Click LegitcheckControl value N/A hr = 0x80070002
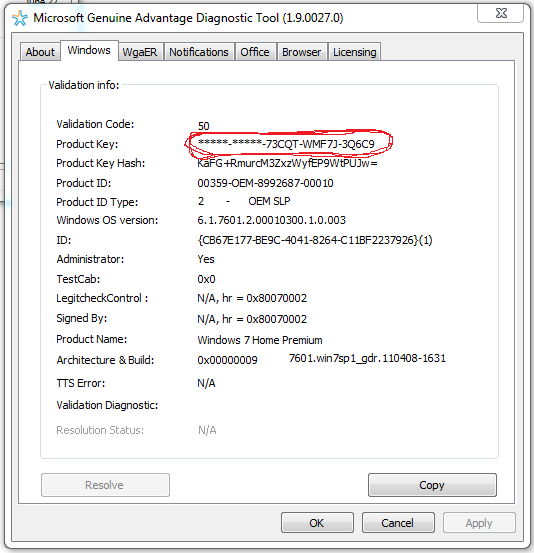The image size is (534, 553). coord(252,298)
